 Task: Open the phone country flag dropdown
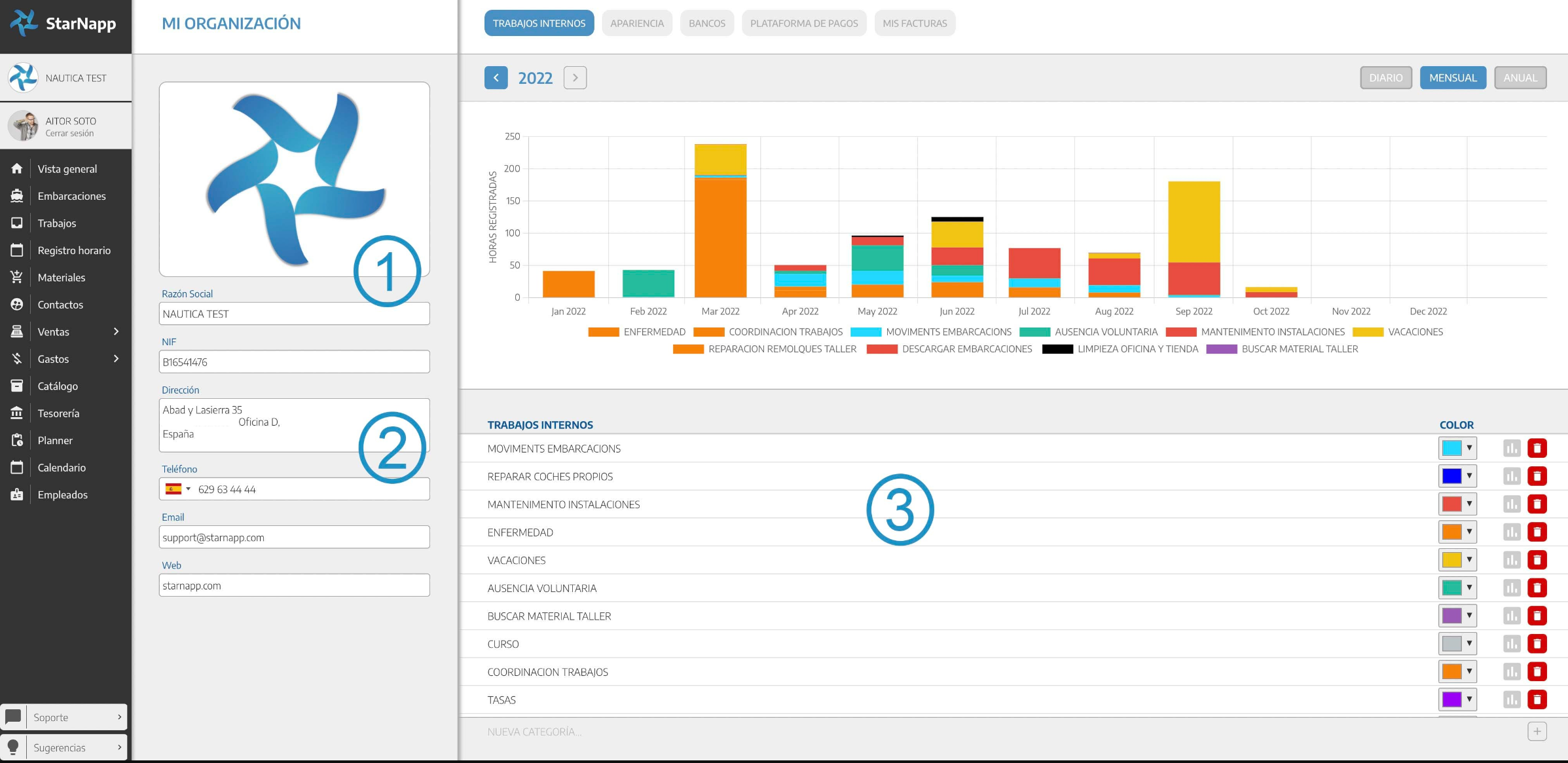(177, 489)
